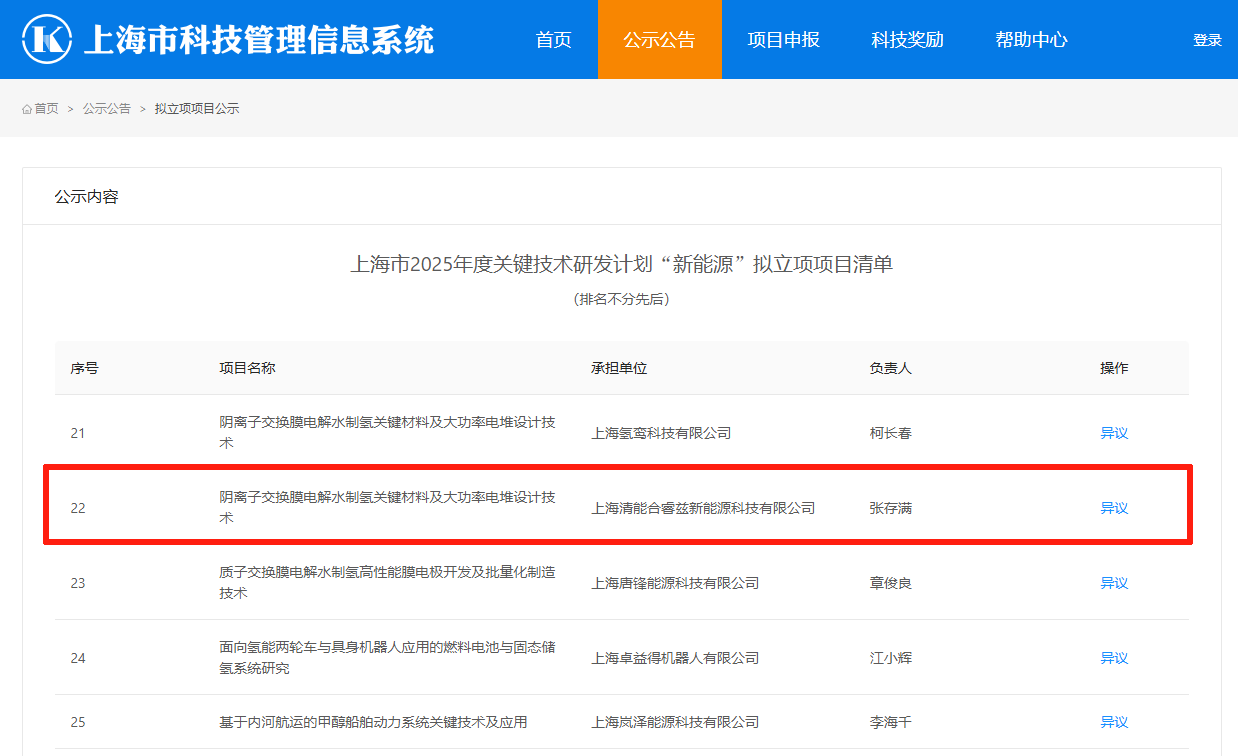Click 异议 for project number 21
Screen dimensions: 1238x756
tap(1114, 433)
